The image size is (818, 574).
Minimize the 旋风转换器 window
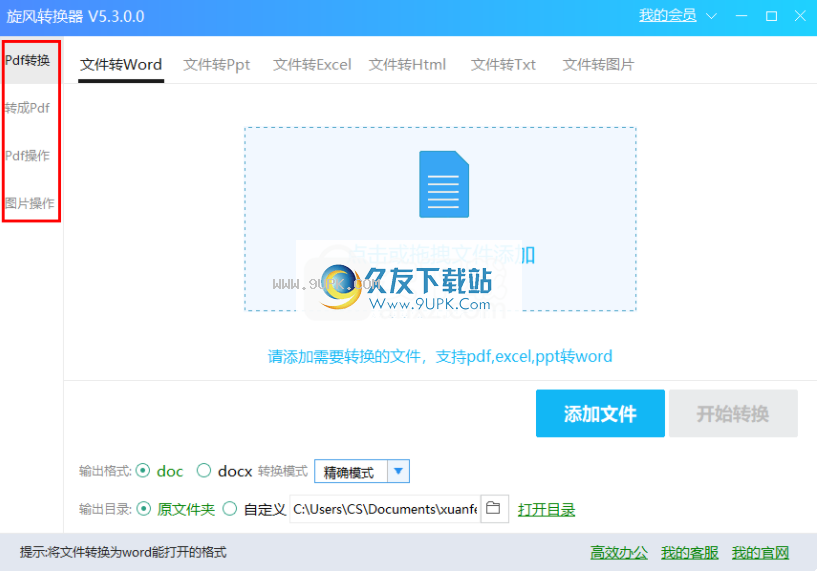(741, 16)
